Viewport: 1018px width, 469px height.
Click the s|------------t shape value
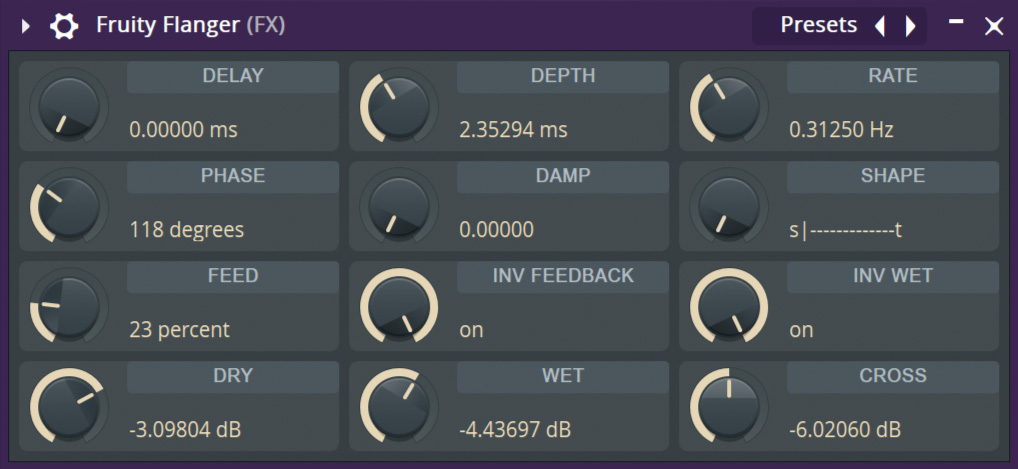pos(845,231)
